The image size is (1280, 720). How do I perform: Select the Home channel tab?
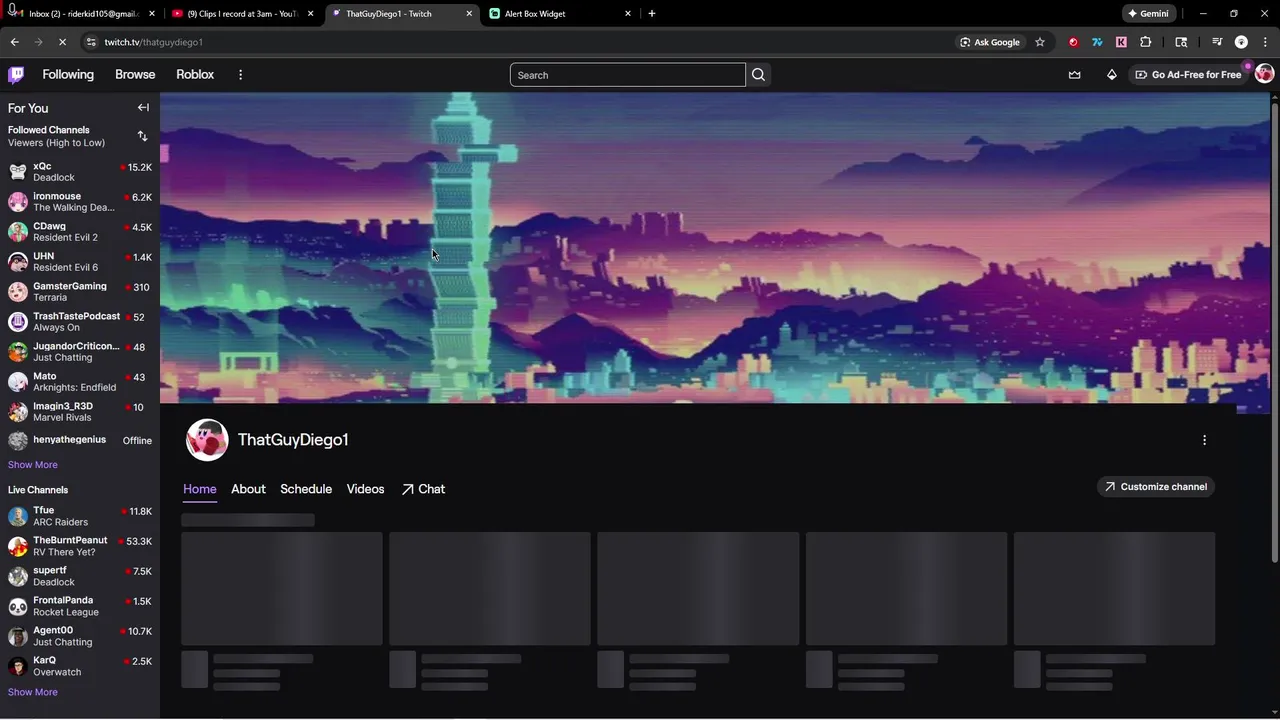tap(199, 489)
